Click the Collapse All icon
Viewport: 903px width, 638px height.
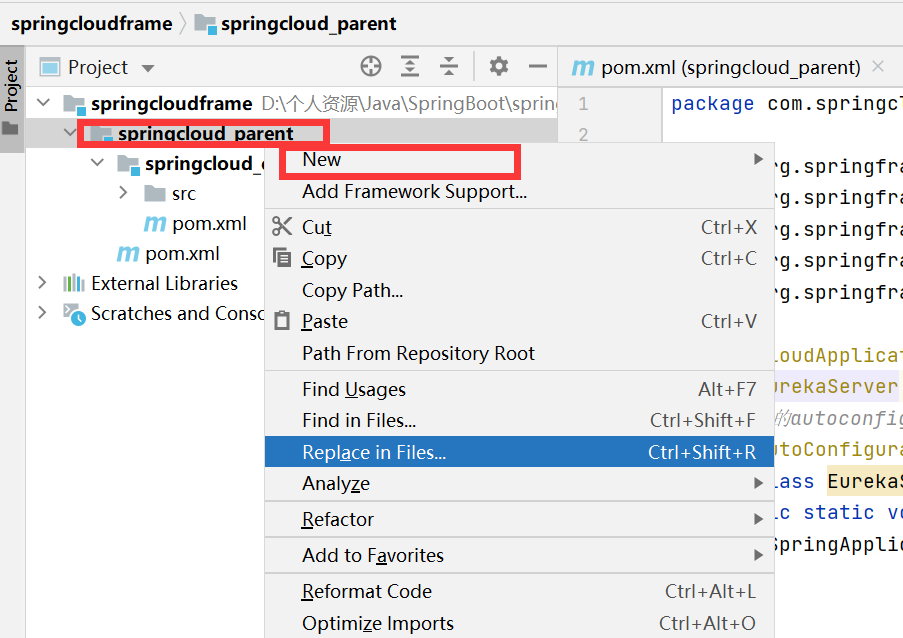pos(448,66)
